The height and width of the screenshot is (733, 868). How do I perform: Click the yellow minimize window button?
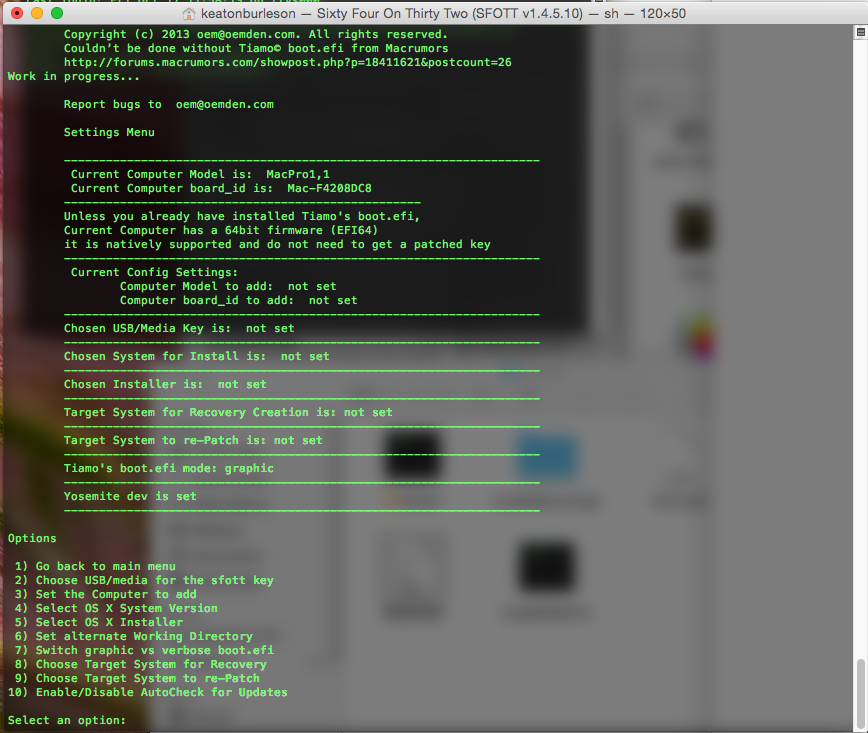[x=37, y=13]
